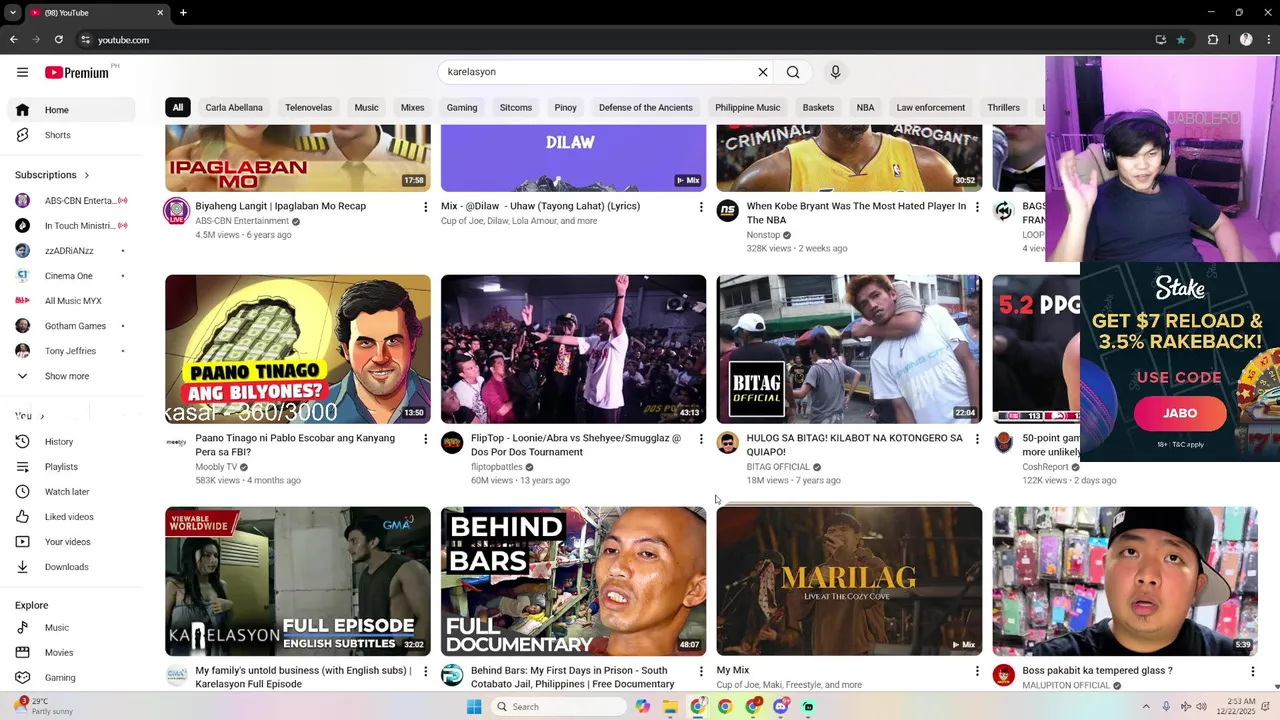The width and height of the screenshot is (1280, 720).
Task: Open File Explorer from the taskbar
Action: (x=670, y=707)
